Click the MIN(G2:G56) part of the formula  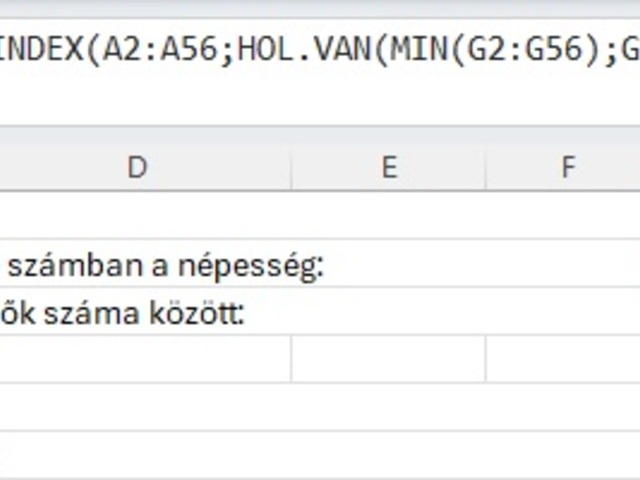[498, 50]
